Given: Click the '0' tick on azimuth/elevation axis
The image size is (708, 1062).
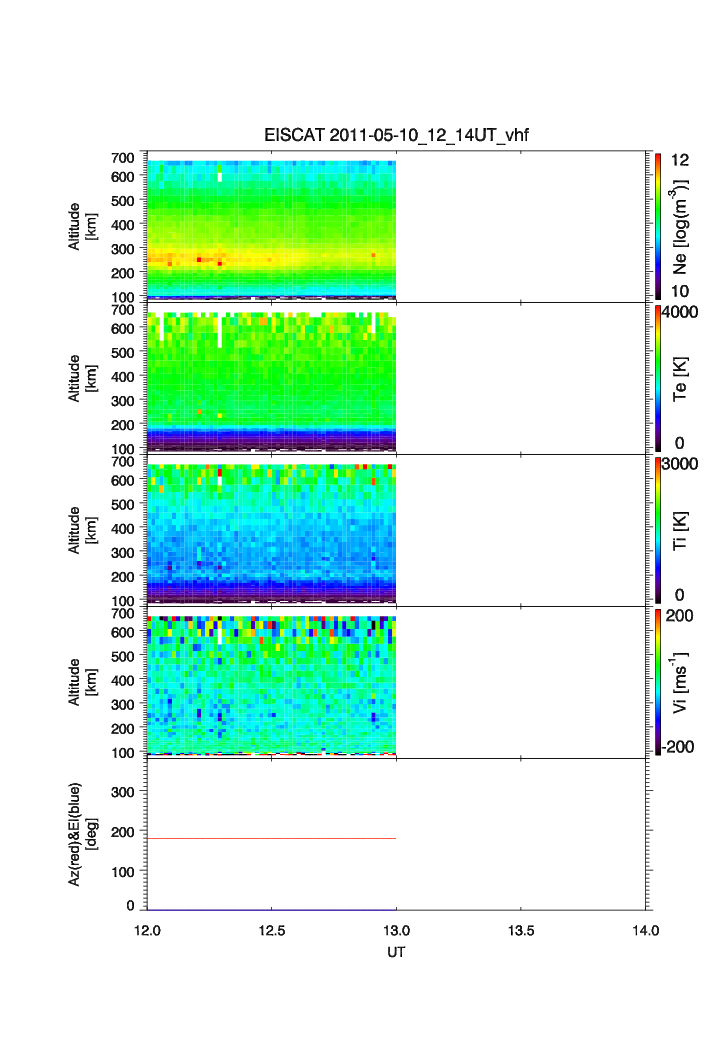Looking at the screenshot, I should tap(130, 906).
